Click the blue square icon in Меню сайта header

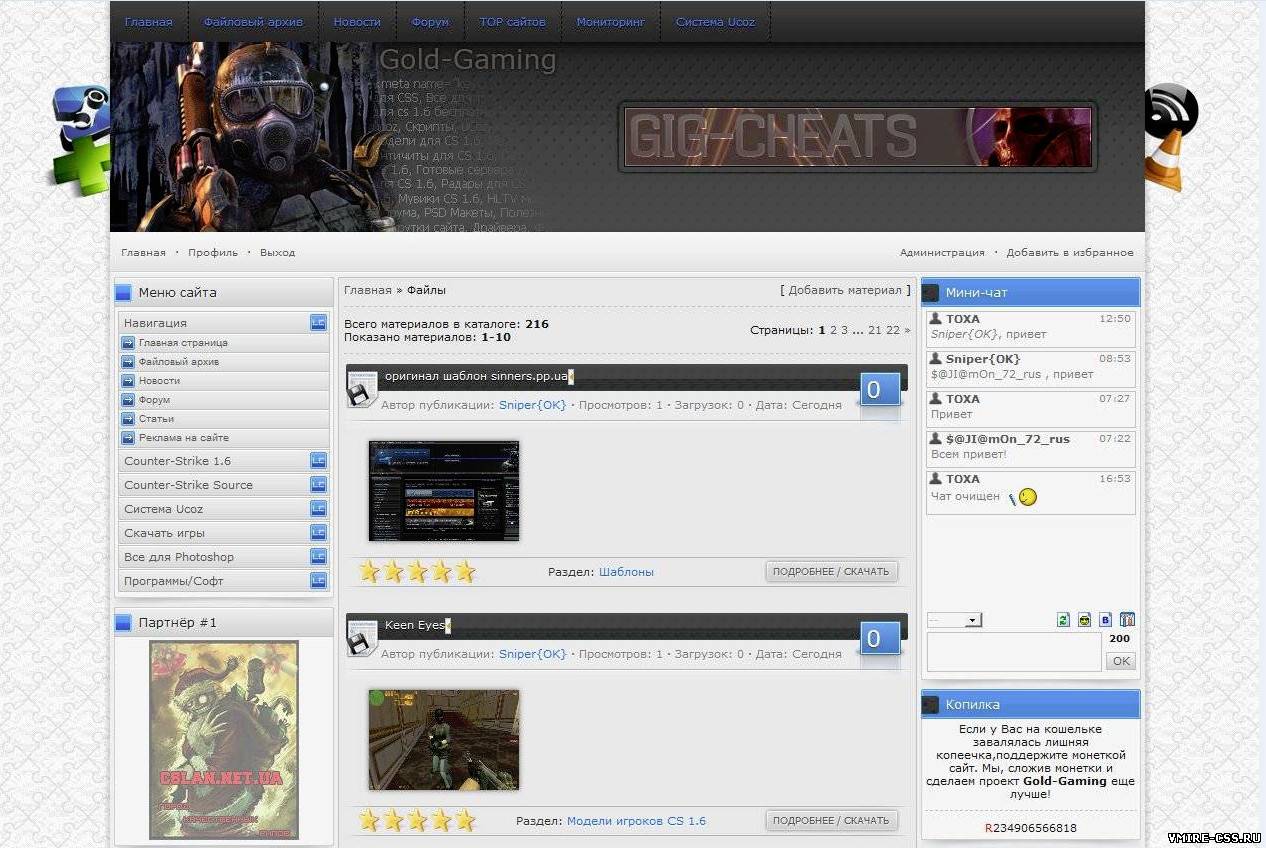124,293
